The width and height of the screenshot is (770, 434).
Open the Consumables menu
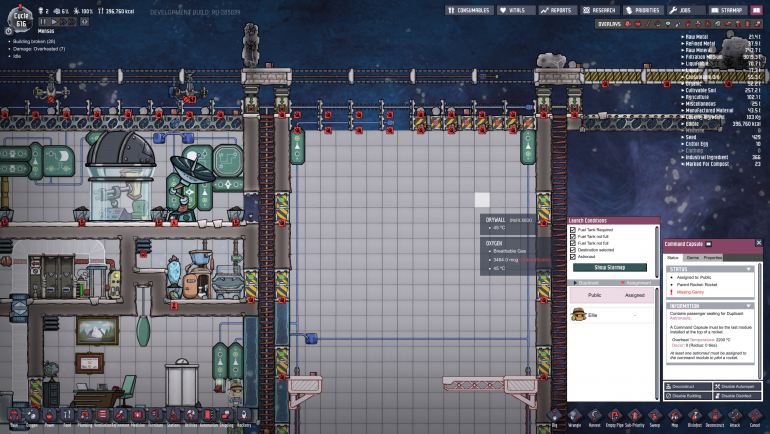(x=469, y=10)
